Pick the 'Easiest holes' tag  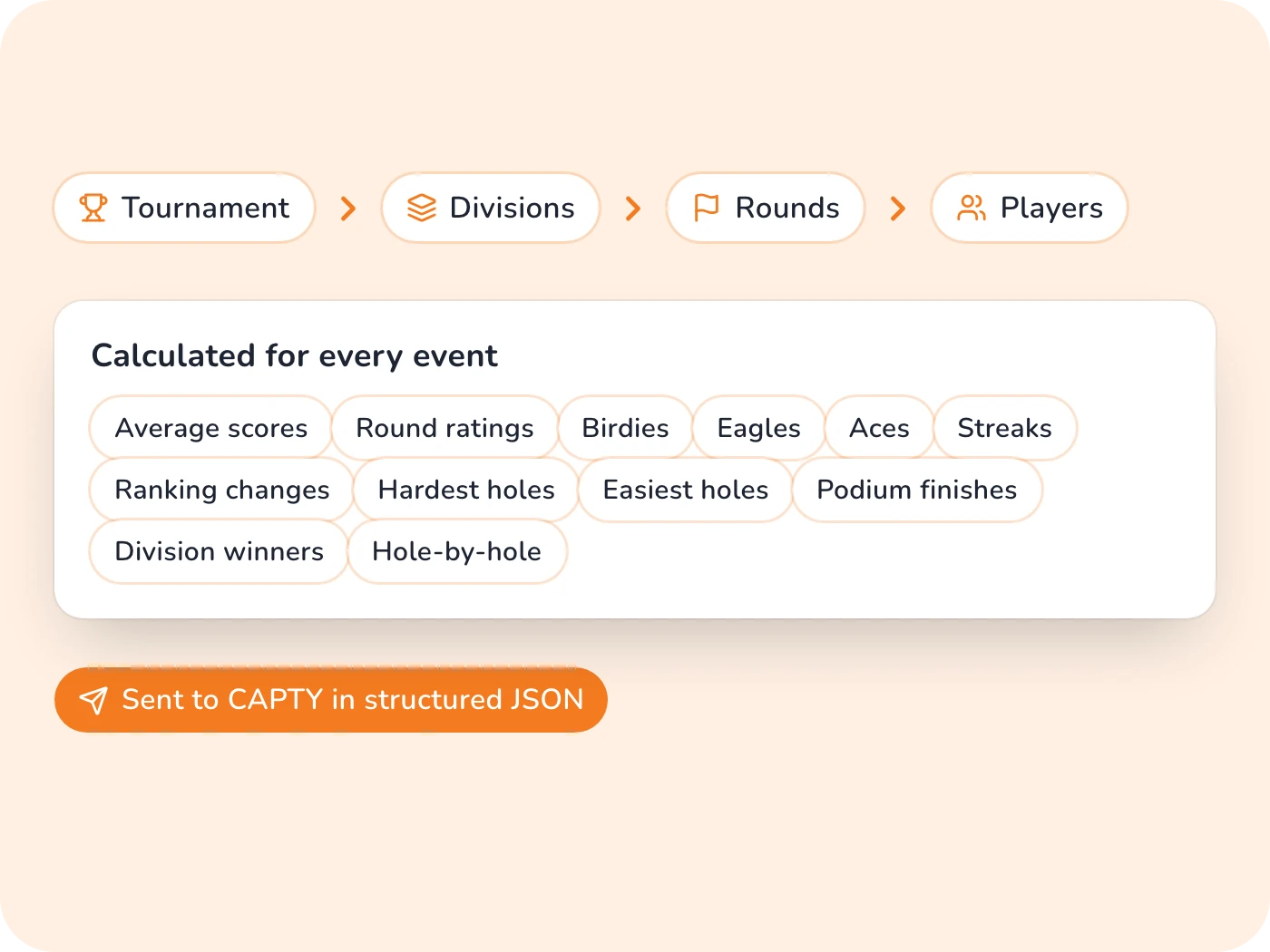[686, 490]
